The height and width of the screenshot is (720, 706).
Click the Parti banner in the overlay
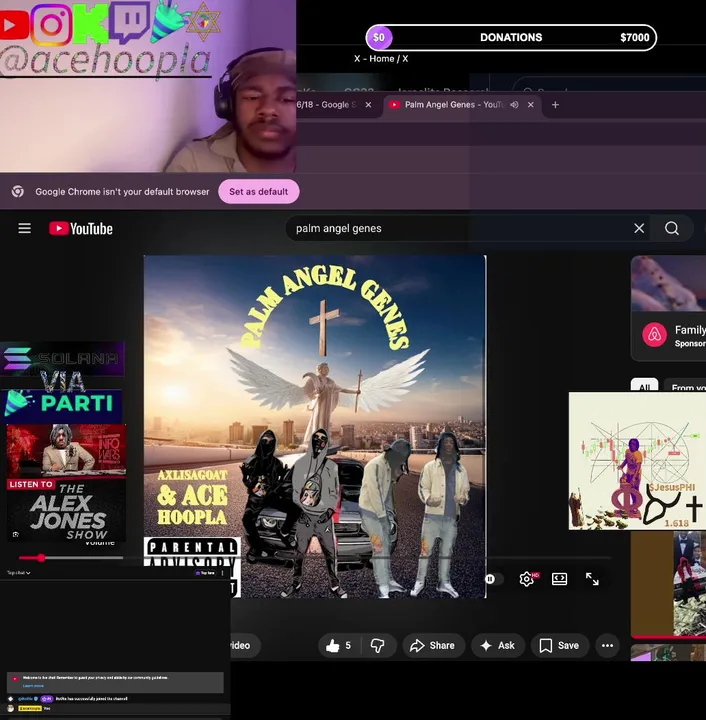pos(62,404)
